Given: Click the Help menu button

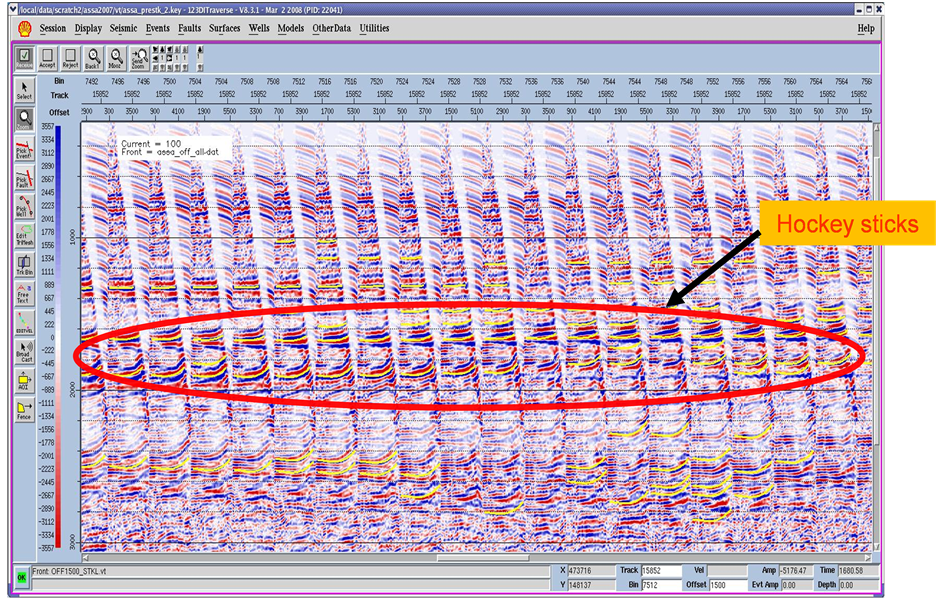Looking at the screenshot, I should (x=866, y=28).
